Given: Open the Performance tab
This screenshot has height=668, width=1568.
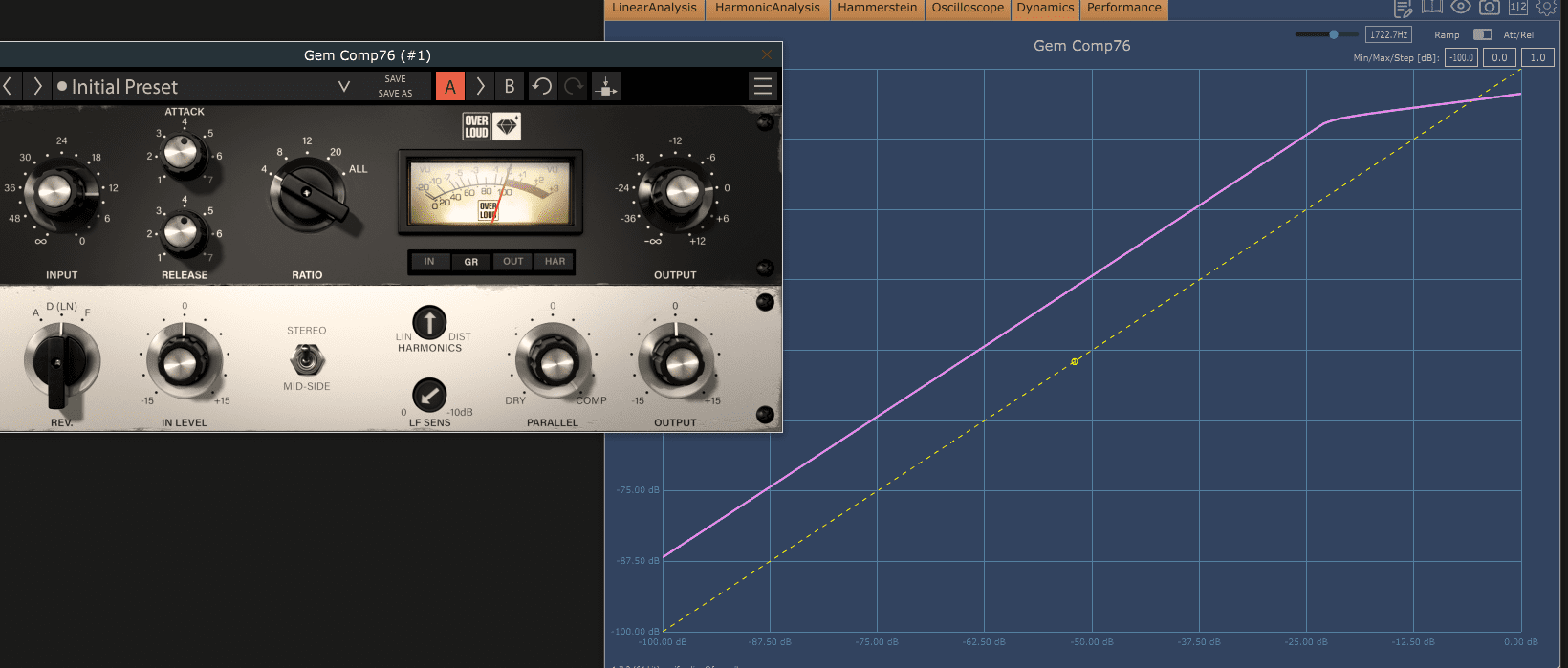Looking at the screenshot, I should pyautogui.click(x=1124, y=9).
